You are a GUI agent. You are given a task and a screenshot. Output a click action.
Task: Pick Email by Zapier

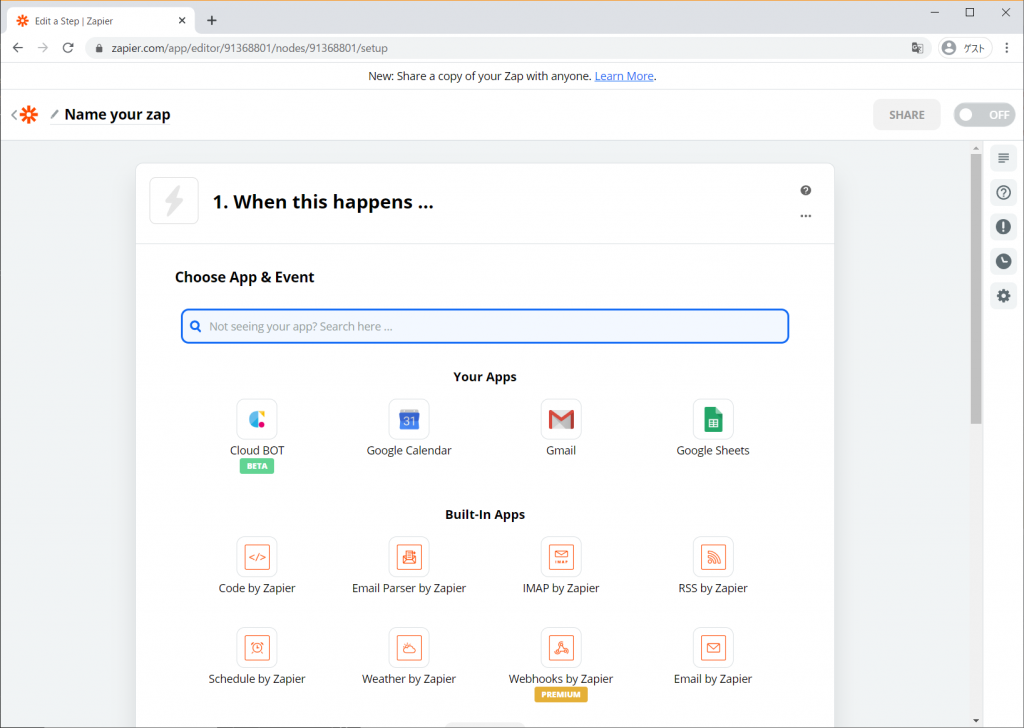713,648
